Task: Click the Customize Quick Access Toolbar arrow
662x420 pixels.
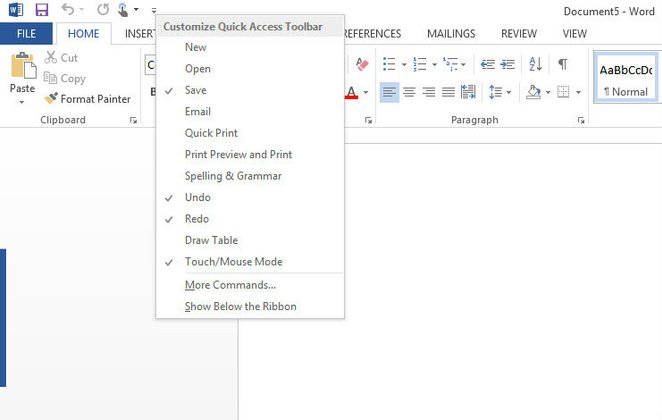Action: pos(154,10)
